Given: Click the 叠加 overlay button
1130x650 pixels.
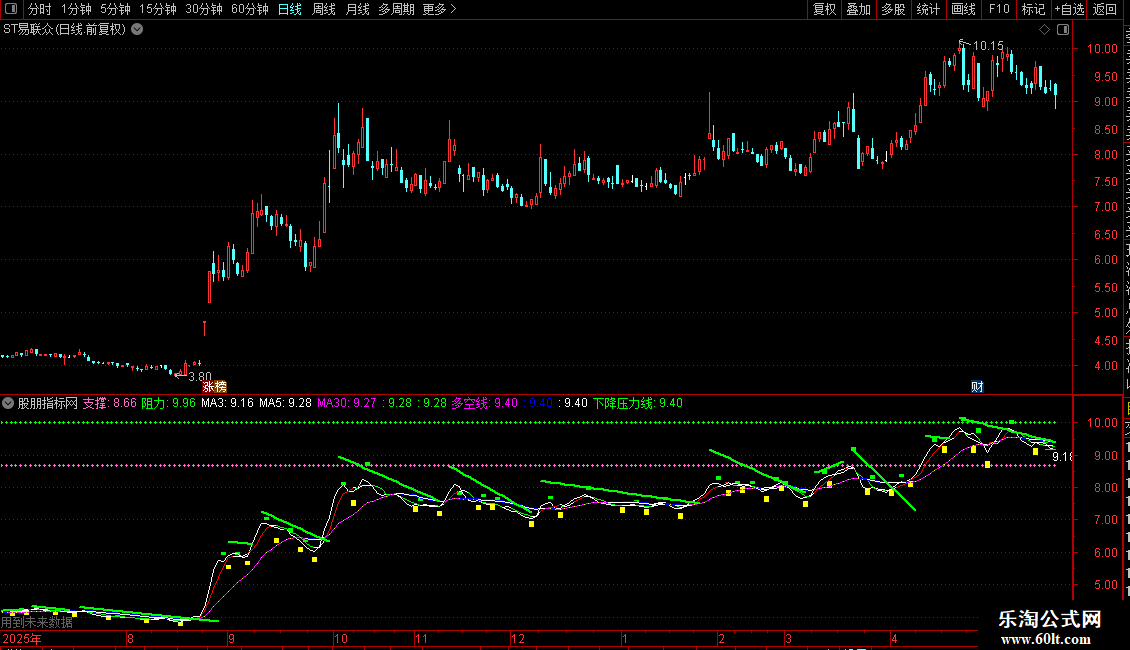Looking at the screenshot, I should 858,9.
